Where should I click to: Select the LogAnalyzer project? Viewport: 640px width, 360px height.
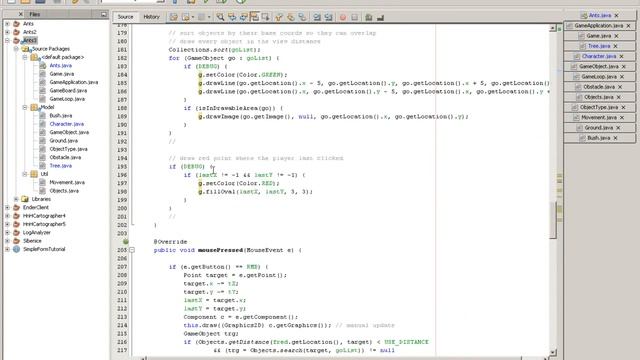coord(36,233)
